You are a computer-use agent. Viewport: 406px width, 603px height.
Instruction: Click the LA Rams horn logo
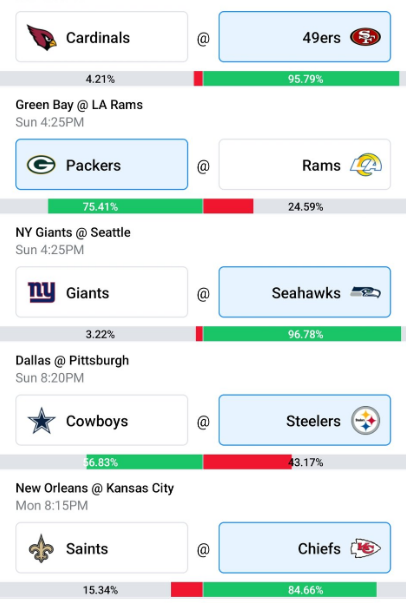pyautogui.click(x=366, y=165)
